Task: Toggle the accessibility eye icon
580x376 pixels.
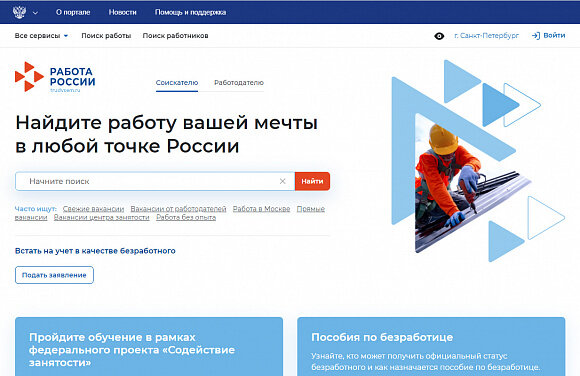Action: click(x=439, y=36)
